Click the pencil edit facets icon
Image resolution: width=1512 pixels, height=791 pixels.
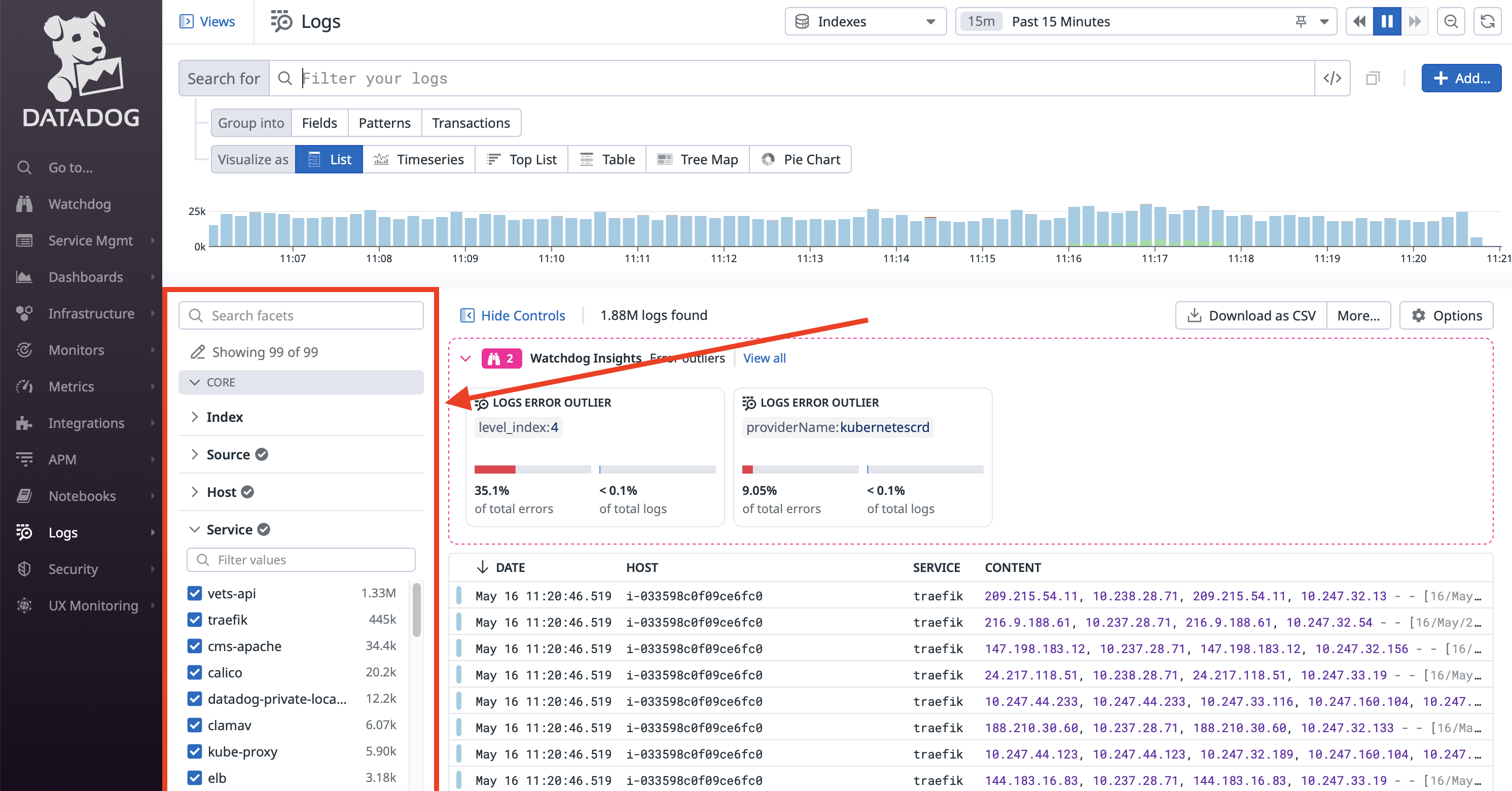tap(198, 352)
